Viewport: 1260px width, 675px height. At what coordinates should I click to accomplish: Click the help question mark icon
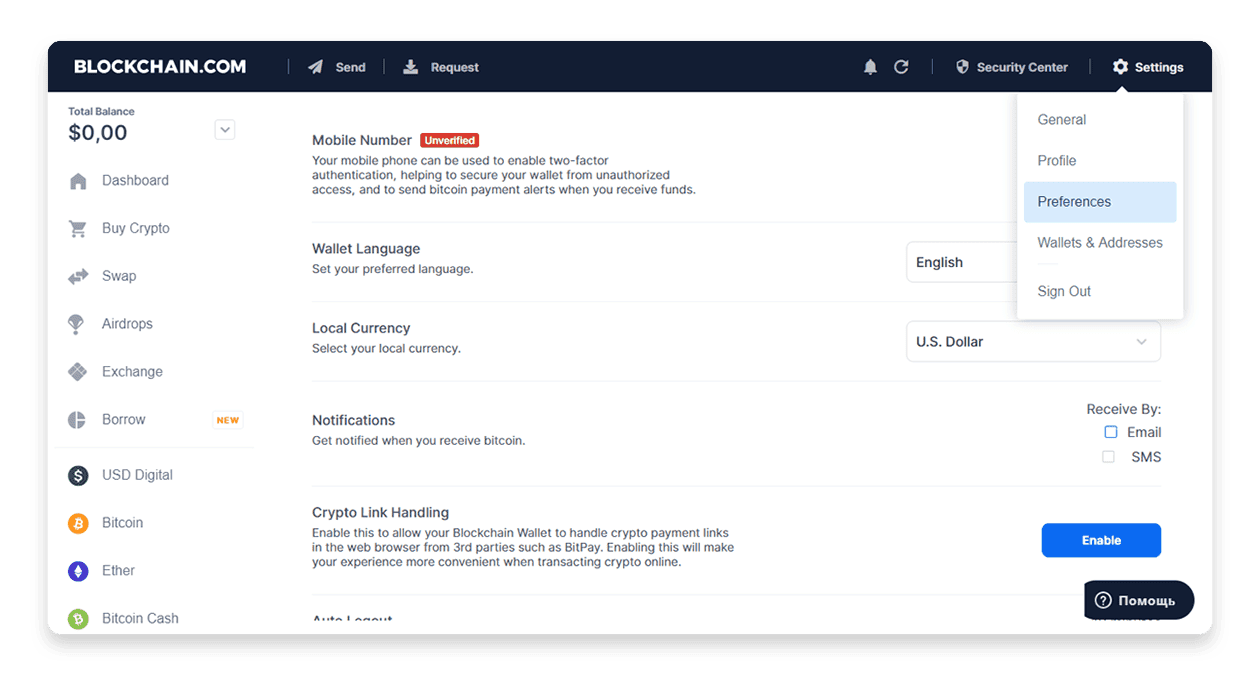pyautogui.click(x=1103, y=600)
